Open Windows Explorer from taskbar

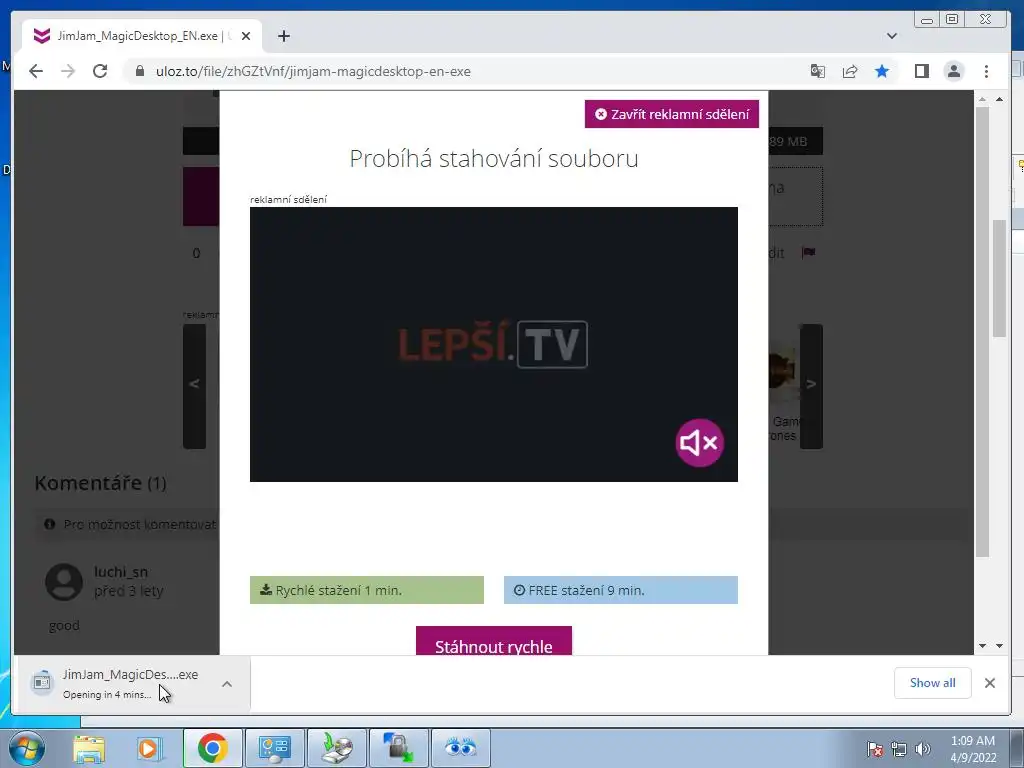[89, 748]
